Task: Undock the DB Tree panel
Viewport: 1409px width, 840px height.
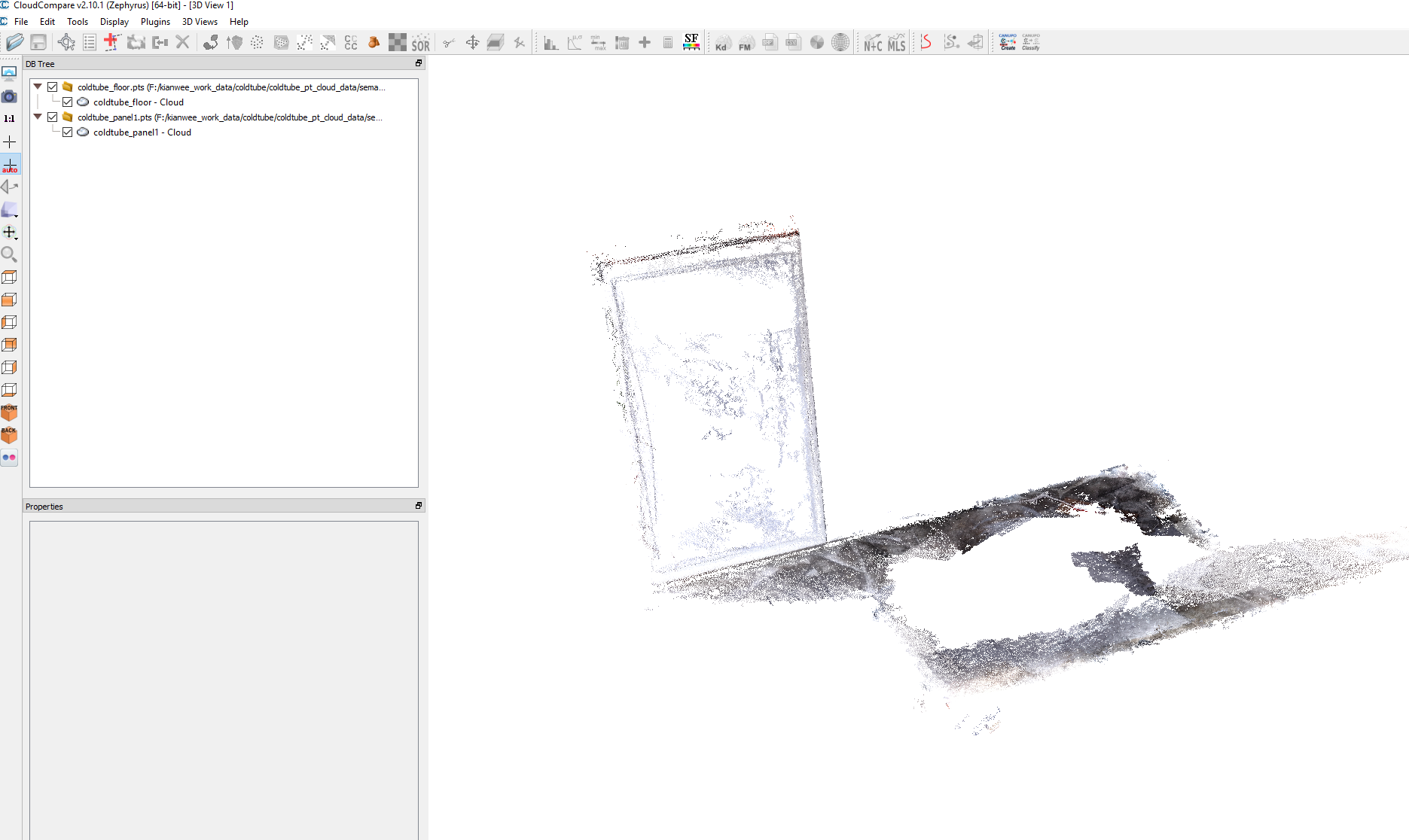Action: (x=419, y=63)
